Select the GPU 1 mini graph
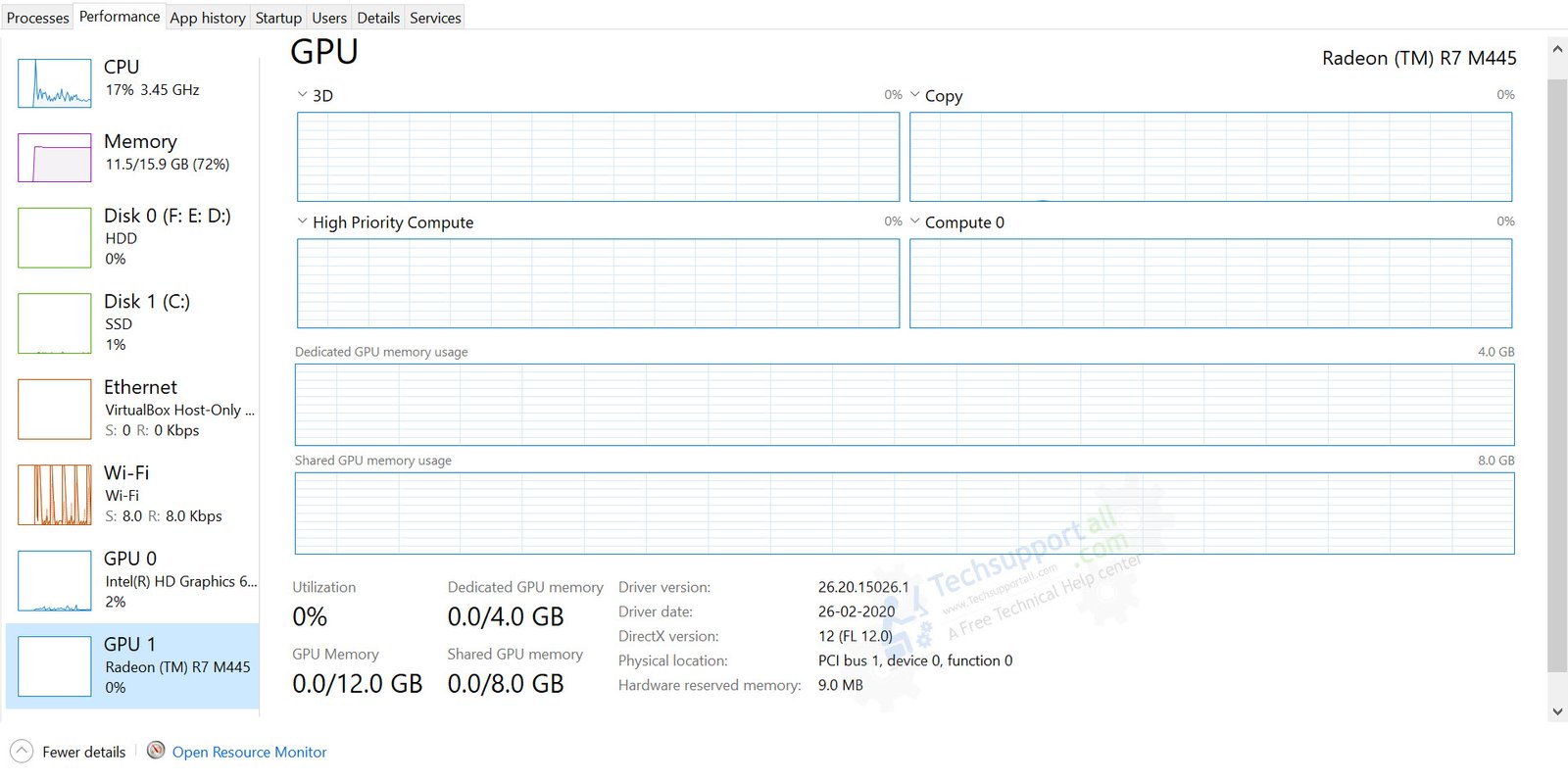This screenshot has width=1568, height=781. coord(55,666)
